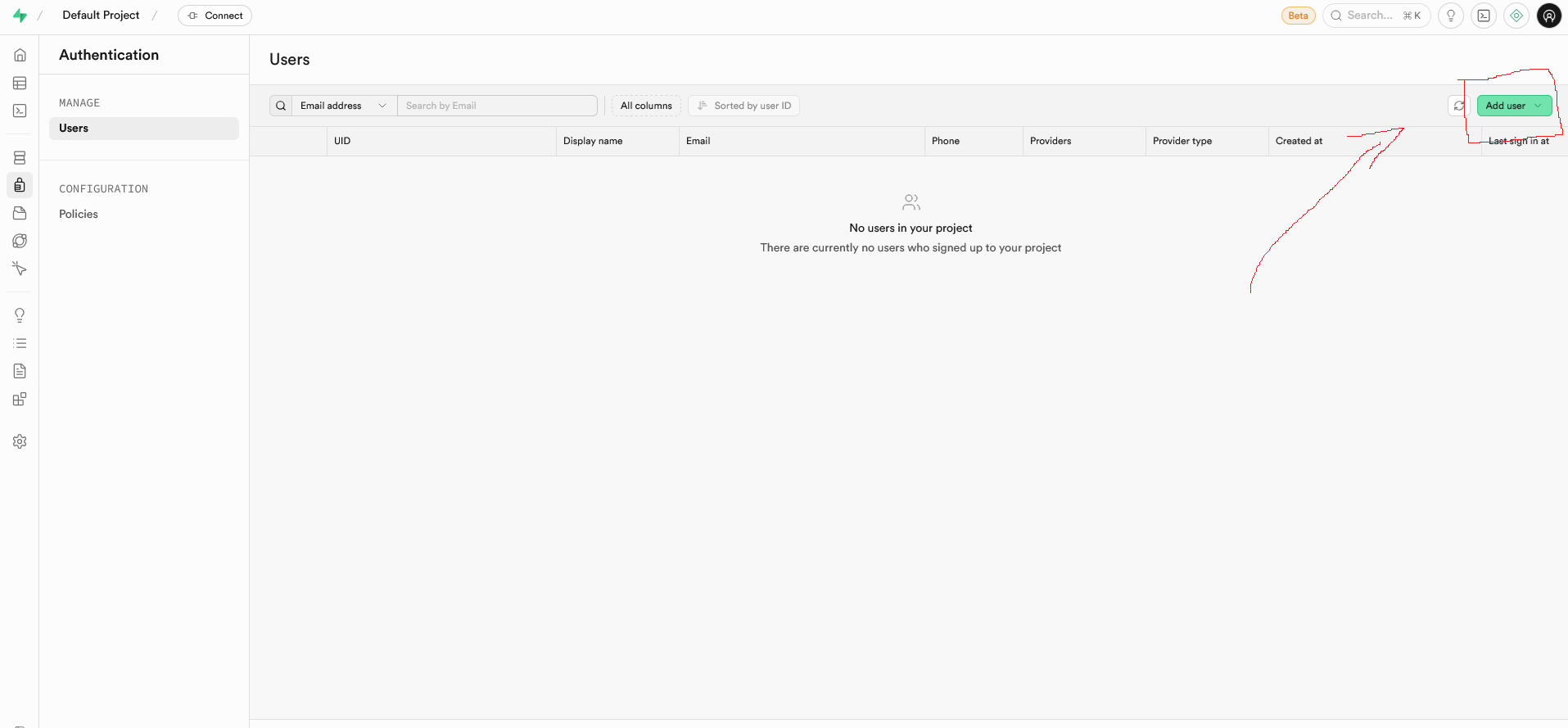
Task: Open the global Search box
Action: (x=1376, y=16)
